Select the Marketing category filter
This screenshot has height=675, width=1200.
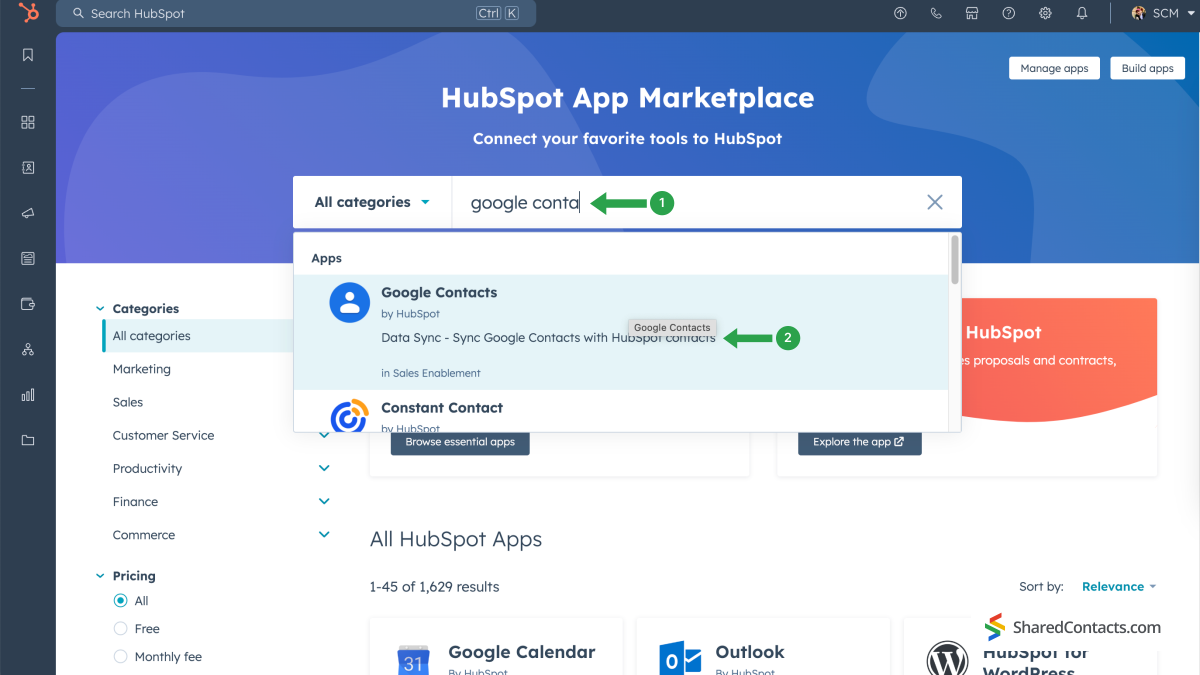(142, 369)
